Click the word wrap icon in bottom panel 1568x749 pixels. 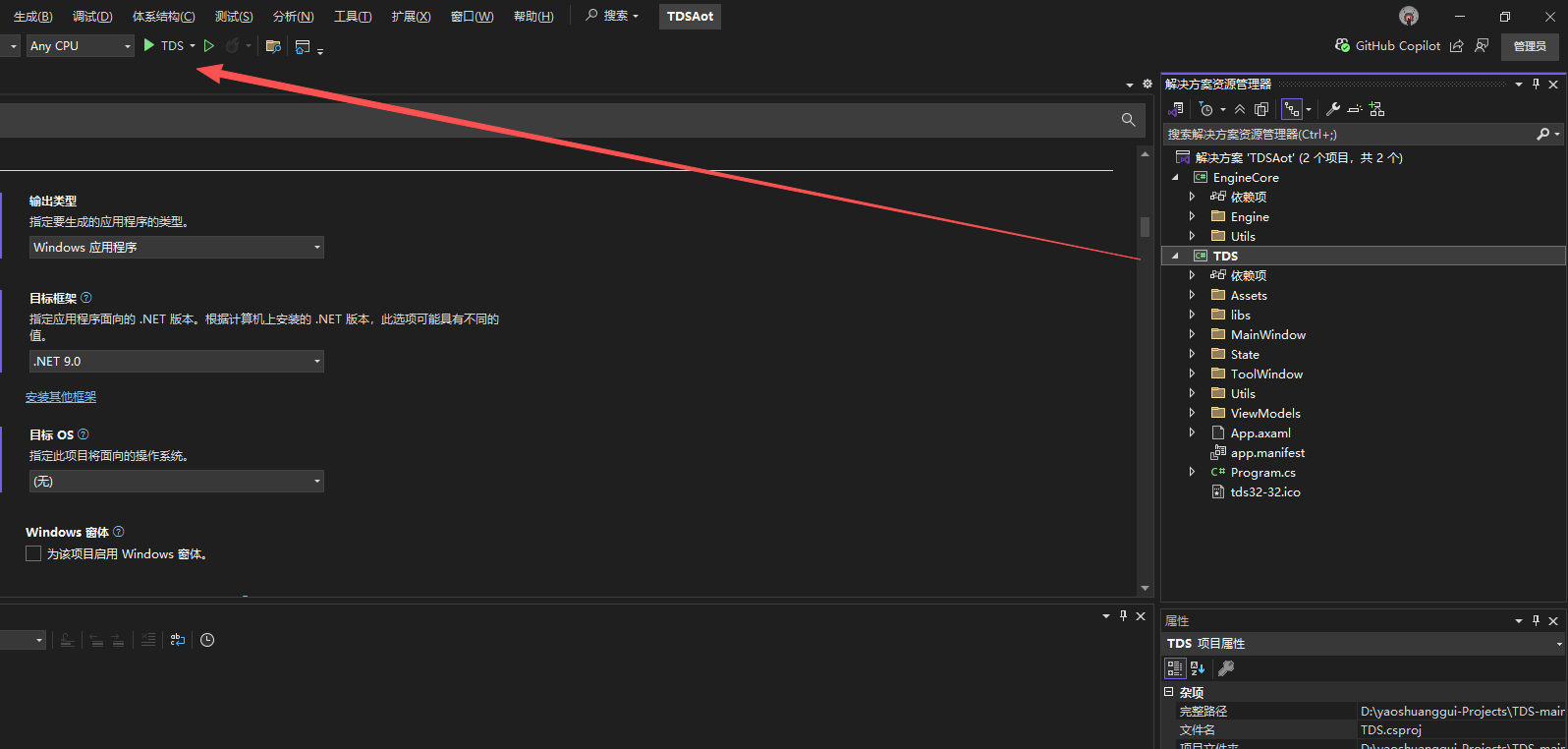click(178, 640)
